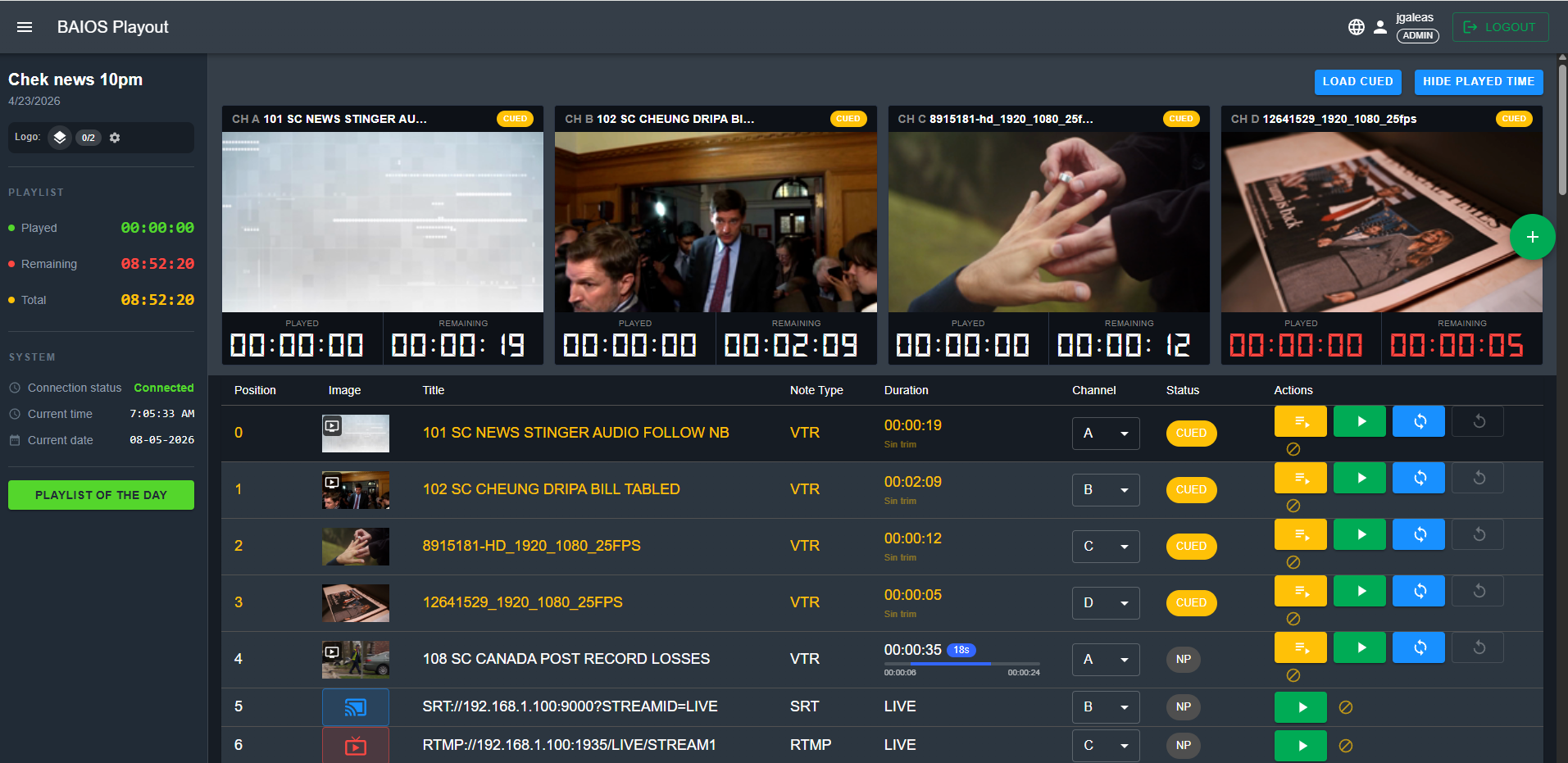1568x763 pixels.
Task: Click the globe language icon
Action: click(x=1357, y=27)
